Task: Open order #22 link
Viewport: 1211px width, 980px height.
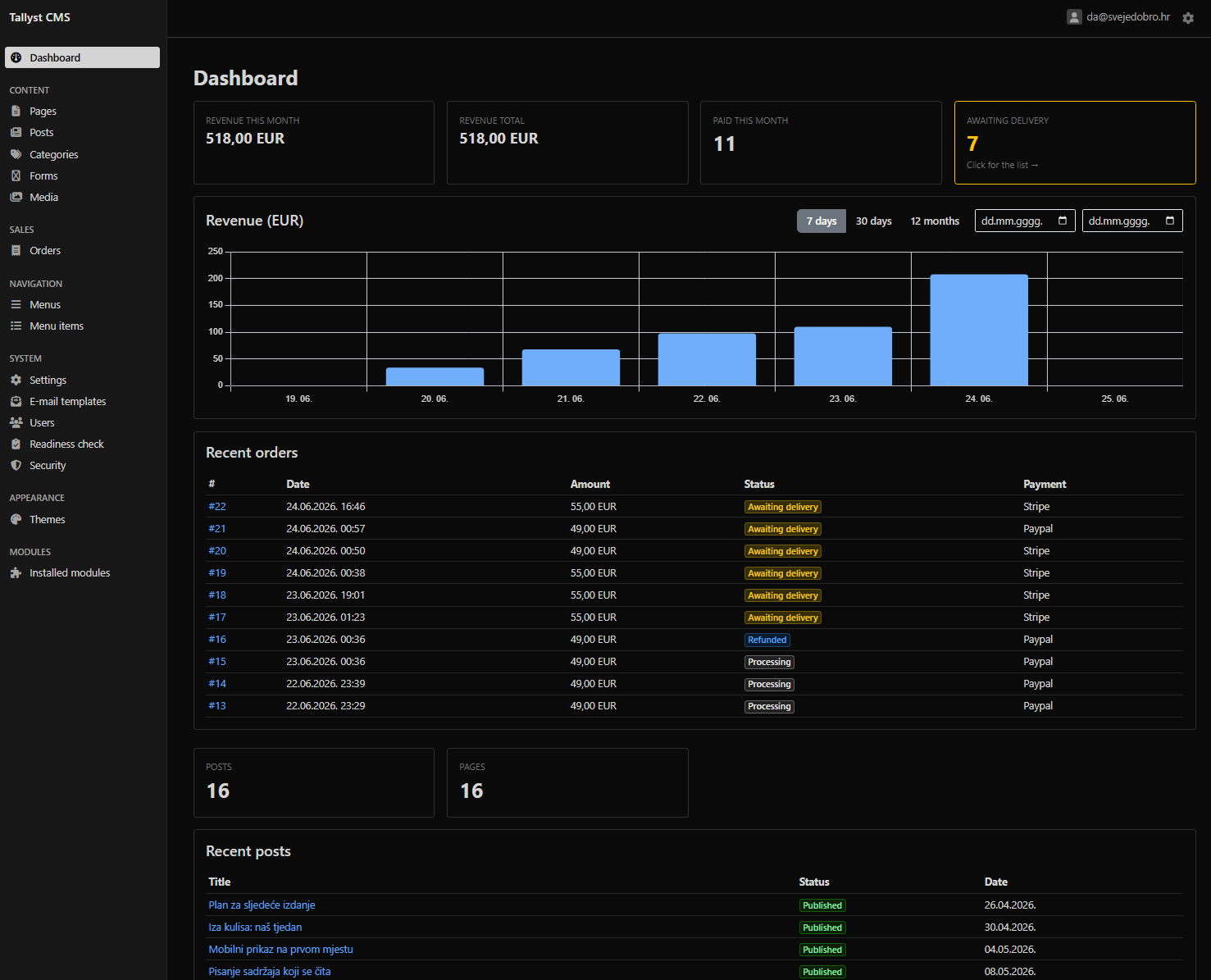Action: tap(217, 507)
